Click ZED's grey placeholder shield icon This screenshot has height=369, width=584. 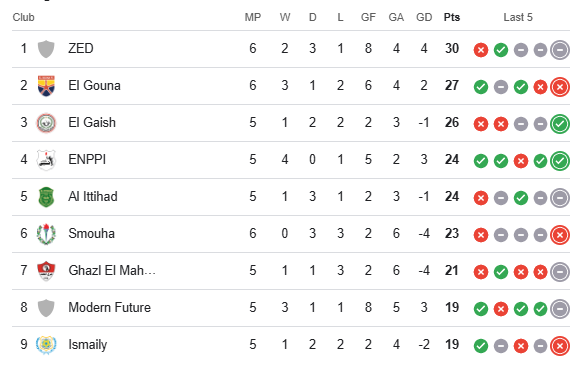click(46, 49)
